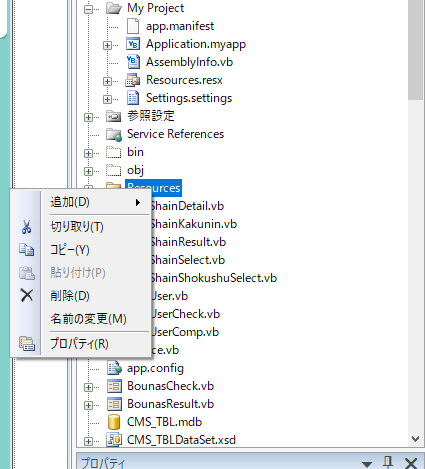Click the scissors cut icon in context menu
Screen dimensions: 425x469
(x=26, y=227)
